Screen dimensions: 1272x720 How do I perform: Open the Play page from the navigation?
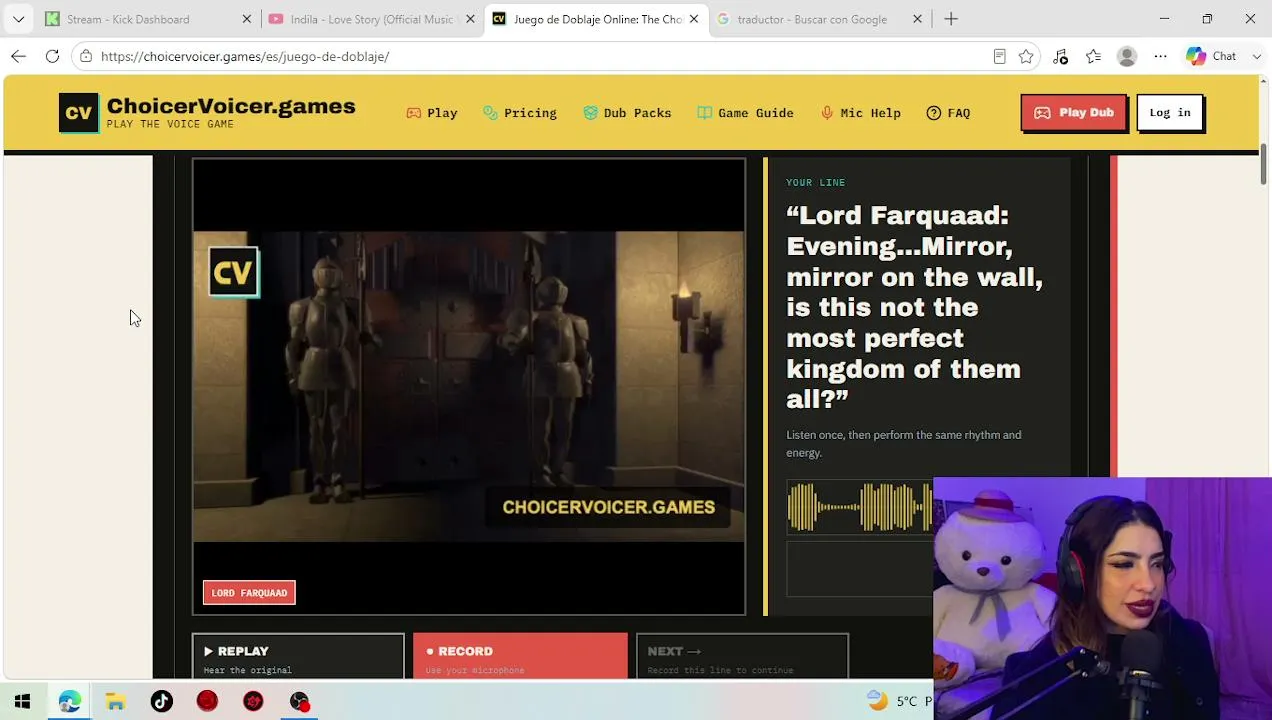pyautogui.click(x=432, y=113)
